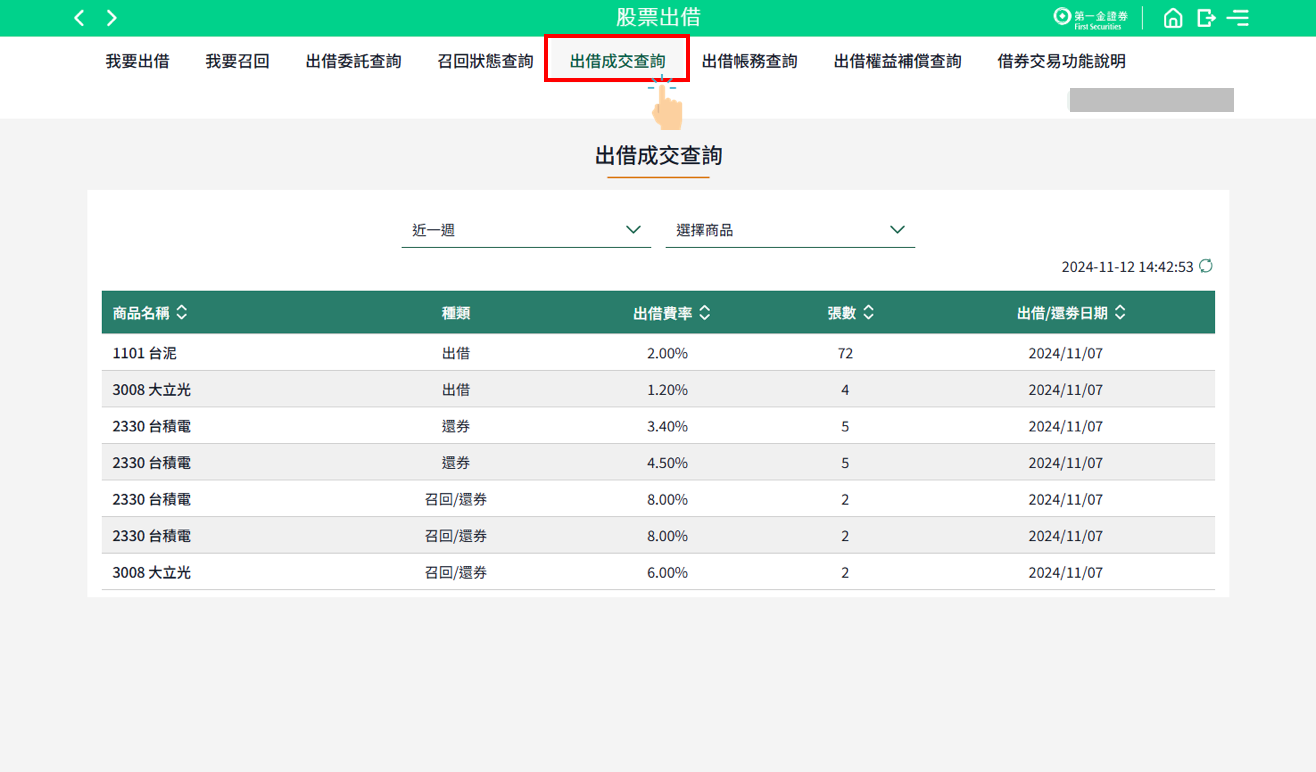Go to 召回狀態查詢 tab
This screenshot has height=772, width=1316.
point(485,62)
